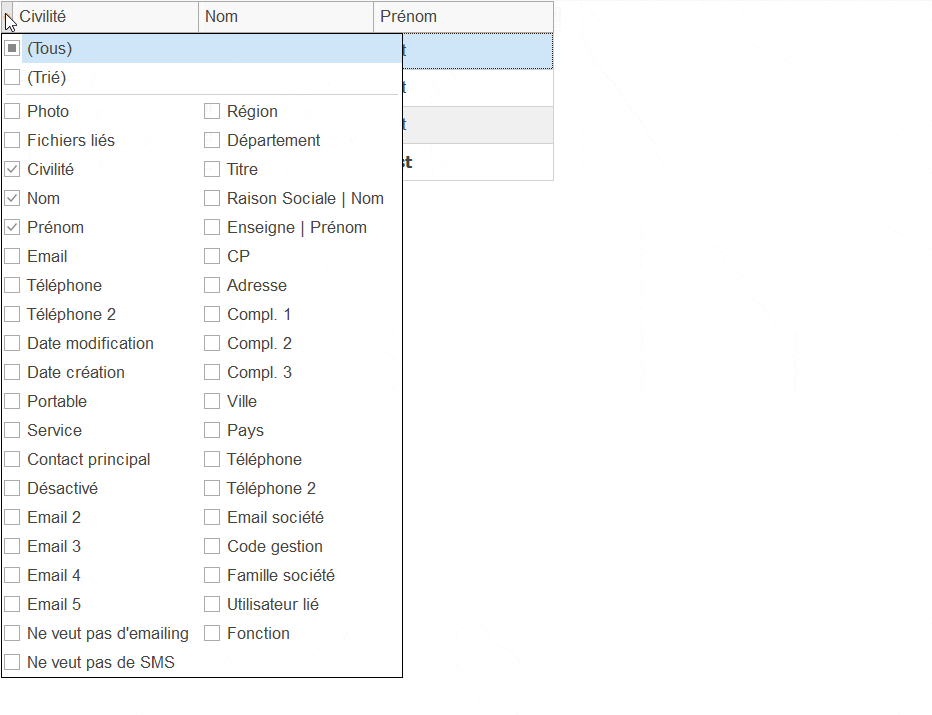Tick the Code gestion checkbox
This screenshot has width=932, height=715.
tap(212, 546)
